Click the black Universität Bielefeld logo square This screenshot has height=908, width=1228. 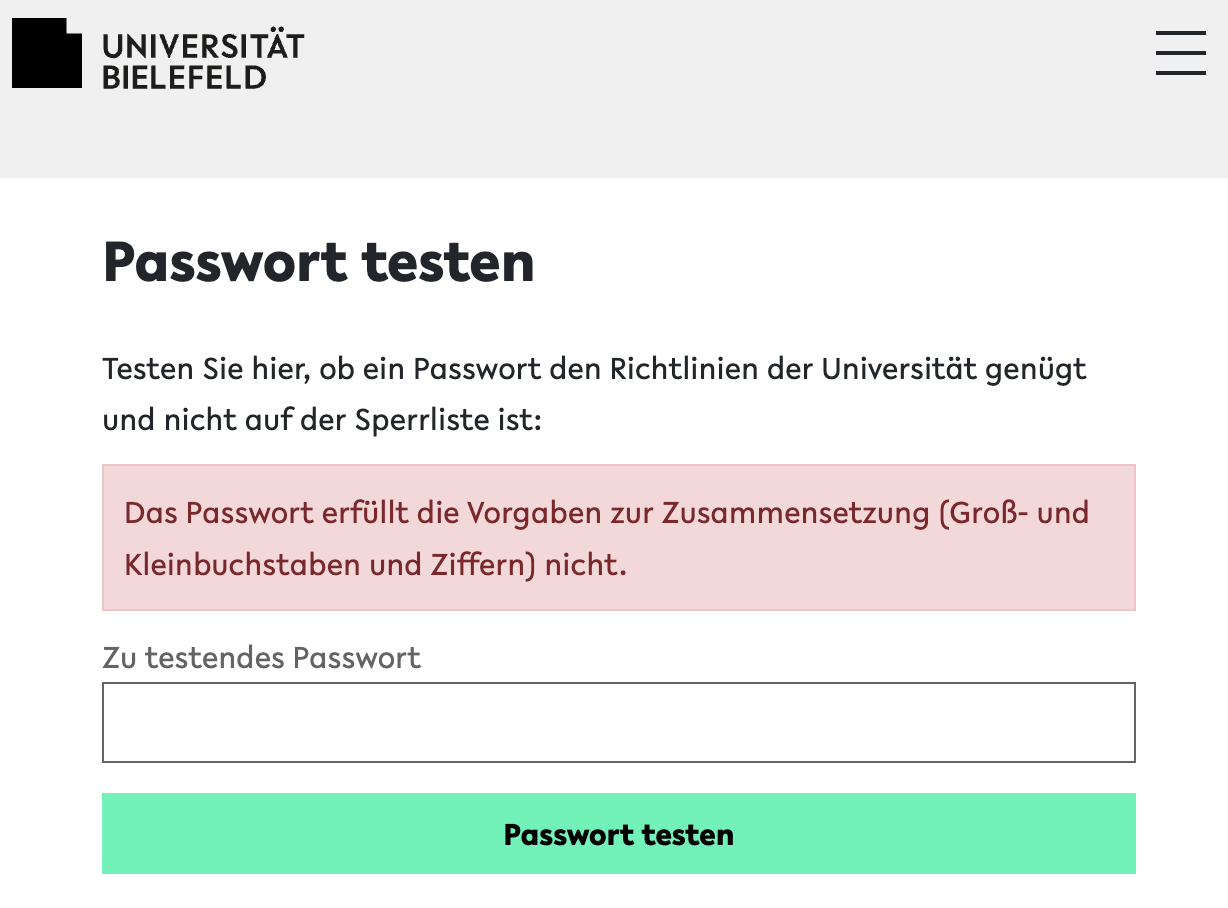[46, 54]
